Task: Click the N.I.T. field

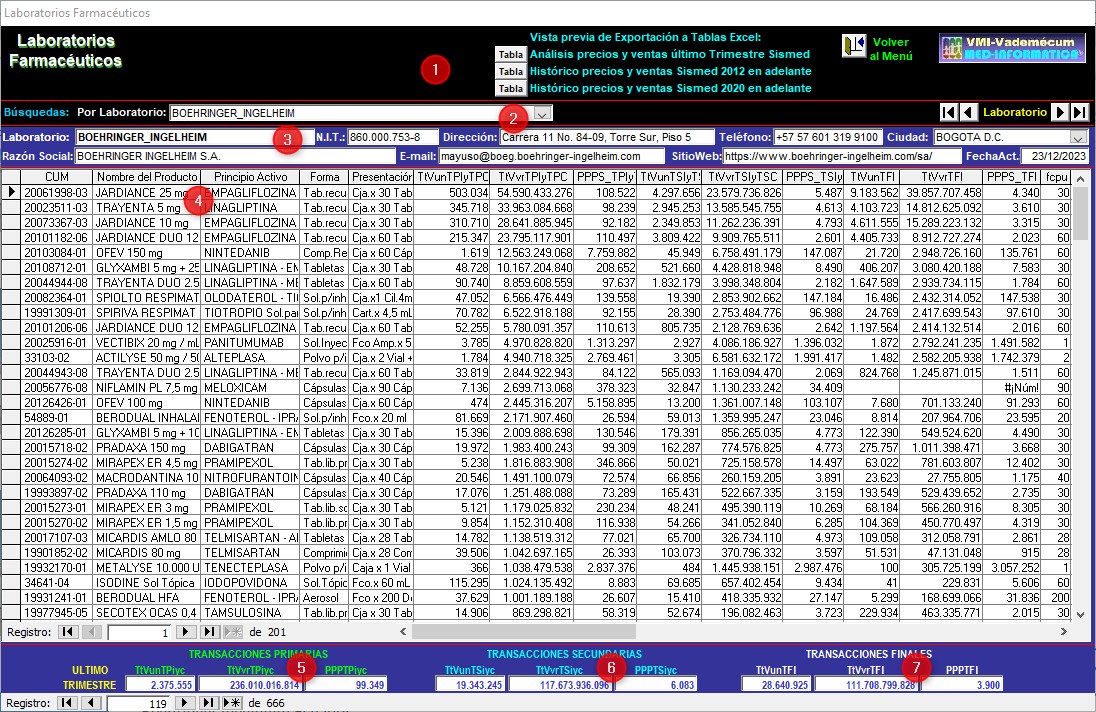Action: 393,138
